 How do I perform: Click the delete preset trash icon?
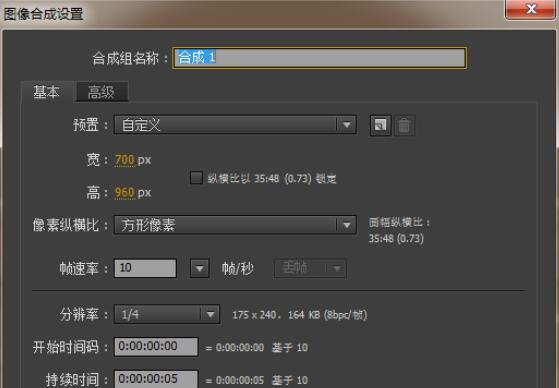coord(404,125)
